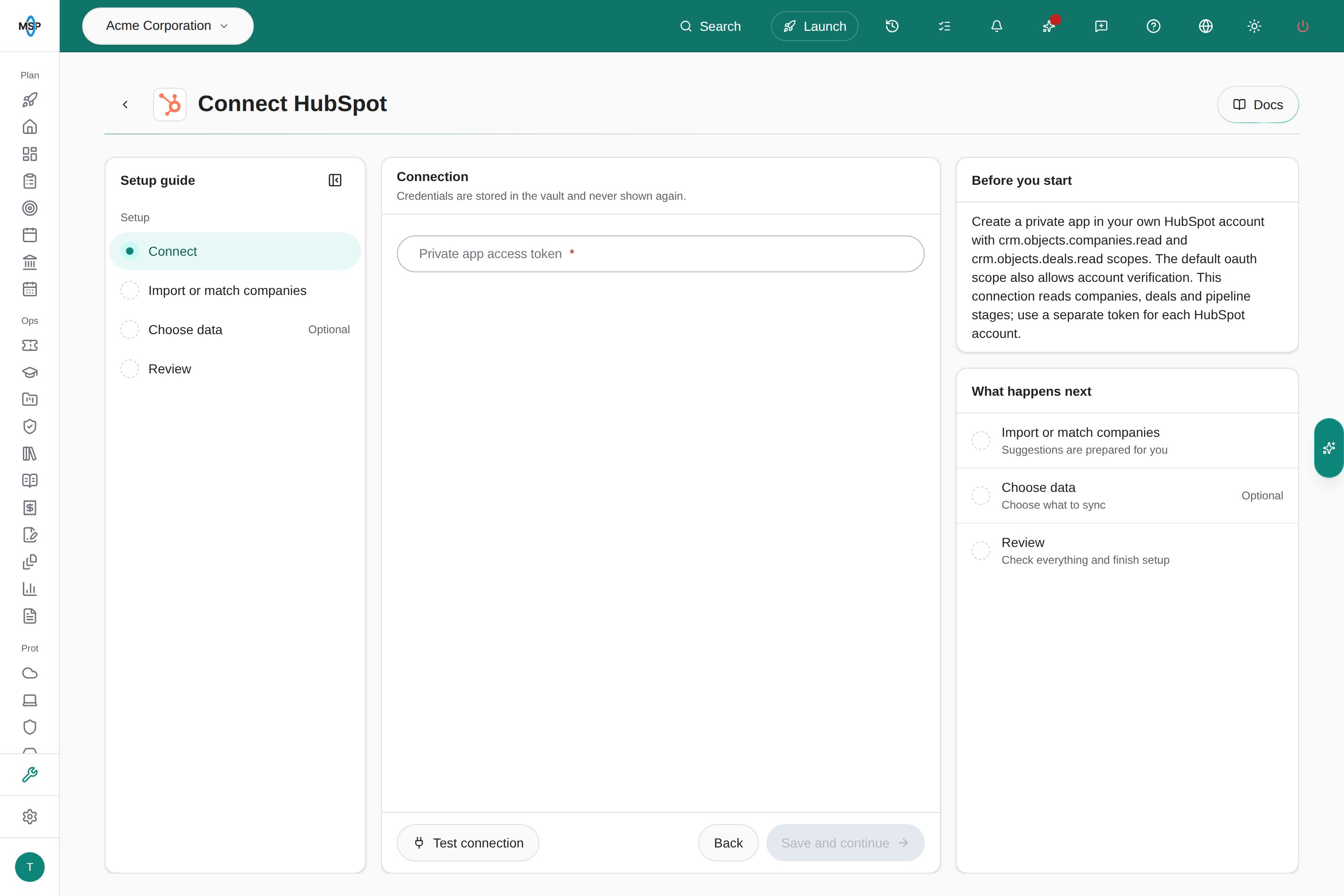The height and width of the screenshot is (896, 1344).
Task: Open the home icon in the sidebar
Action: click(30, 127)
